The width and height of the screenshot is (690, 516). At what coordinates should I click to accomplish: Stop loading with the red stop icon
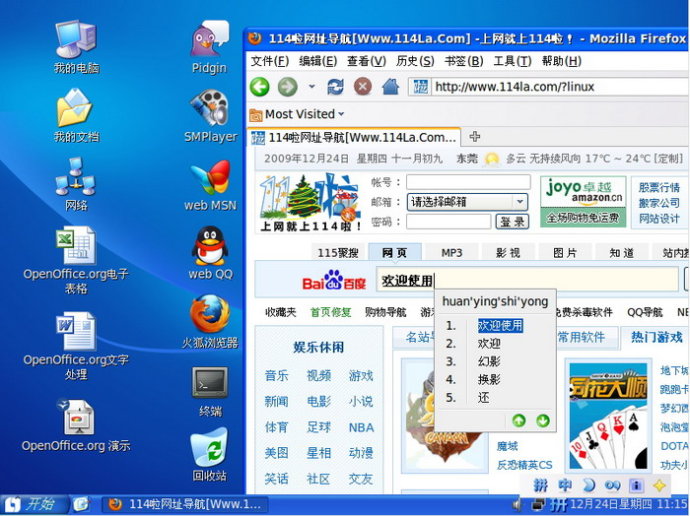coord(363,86)
